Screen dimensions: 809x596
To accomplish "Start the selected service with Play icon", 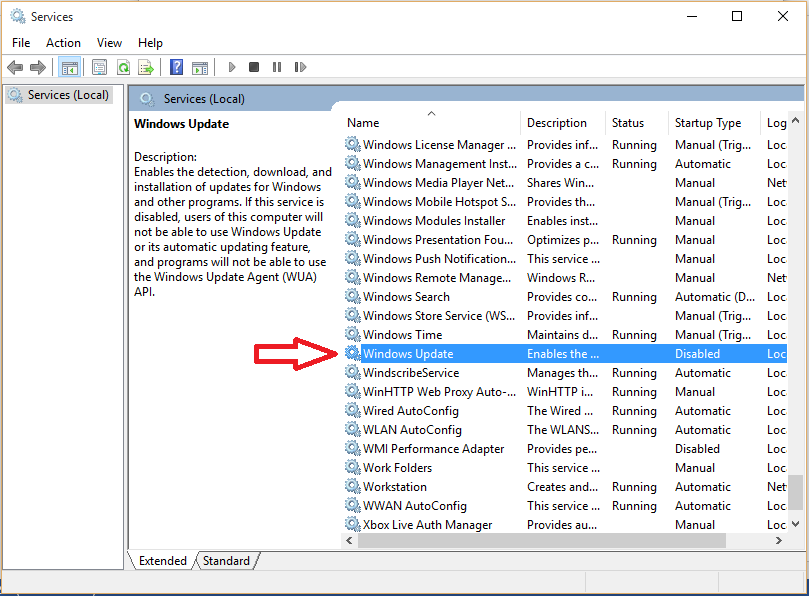I will [232, 67].
